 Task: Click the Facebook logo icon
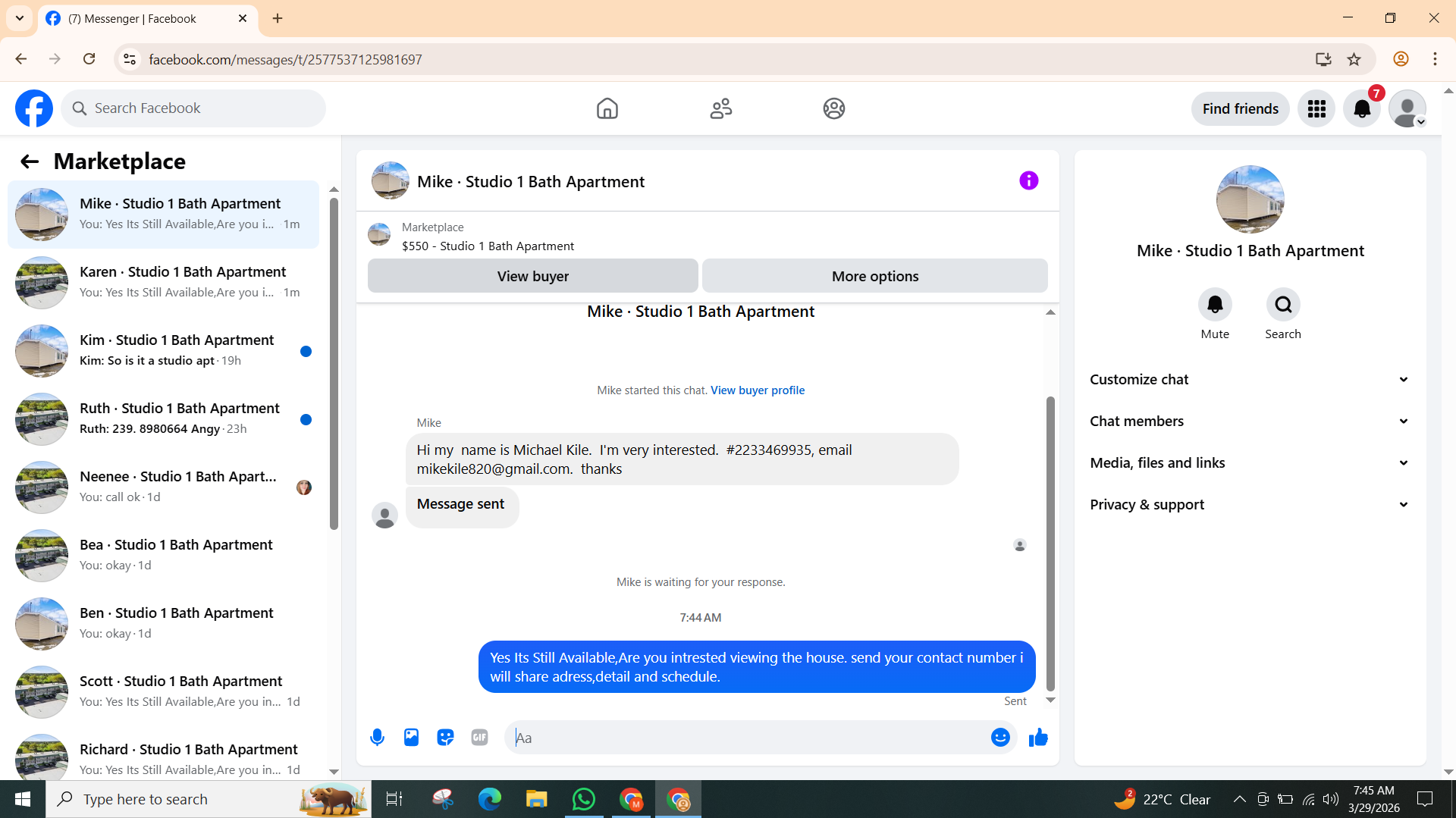point(34,108)
